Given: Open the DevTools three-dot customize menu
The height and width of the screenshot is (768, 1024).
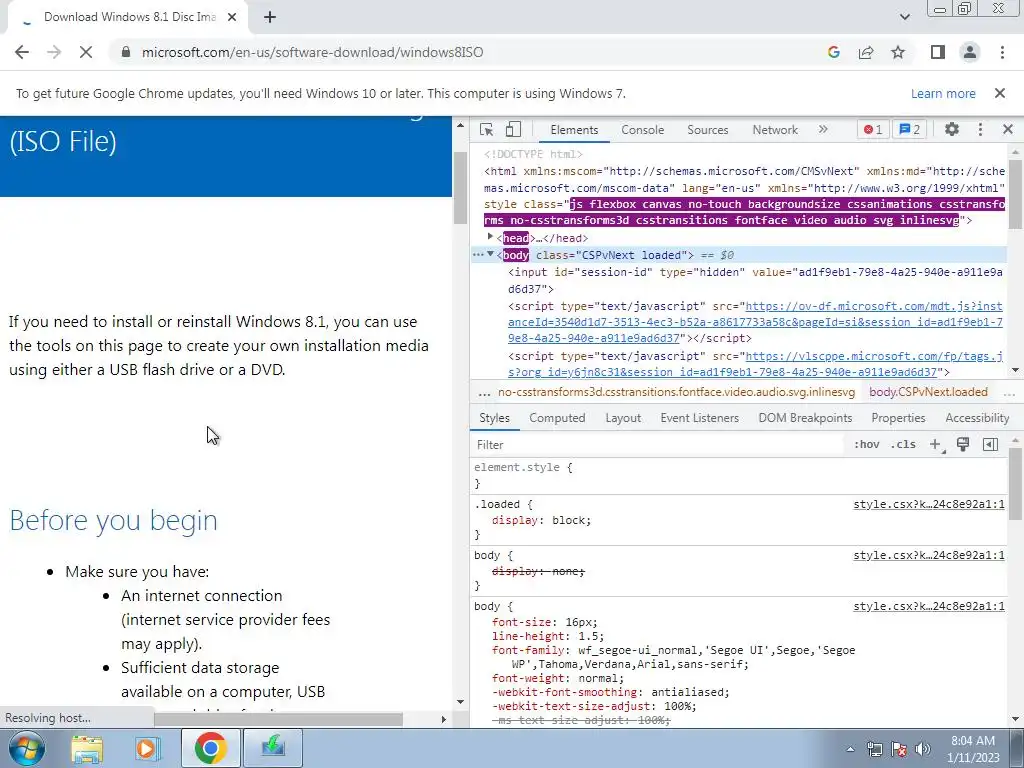Looking at the screenshot, I should click(x=980, y=129).
